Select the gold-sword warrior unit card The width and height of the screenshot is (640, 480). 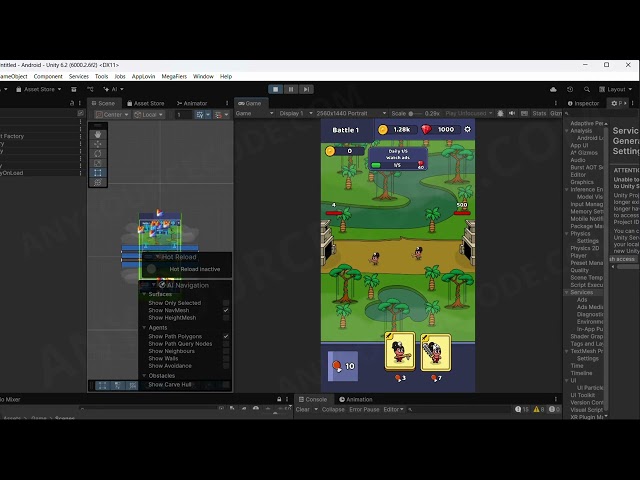[400, 351]
